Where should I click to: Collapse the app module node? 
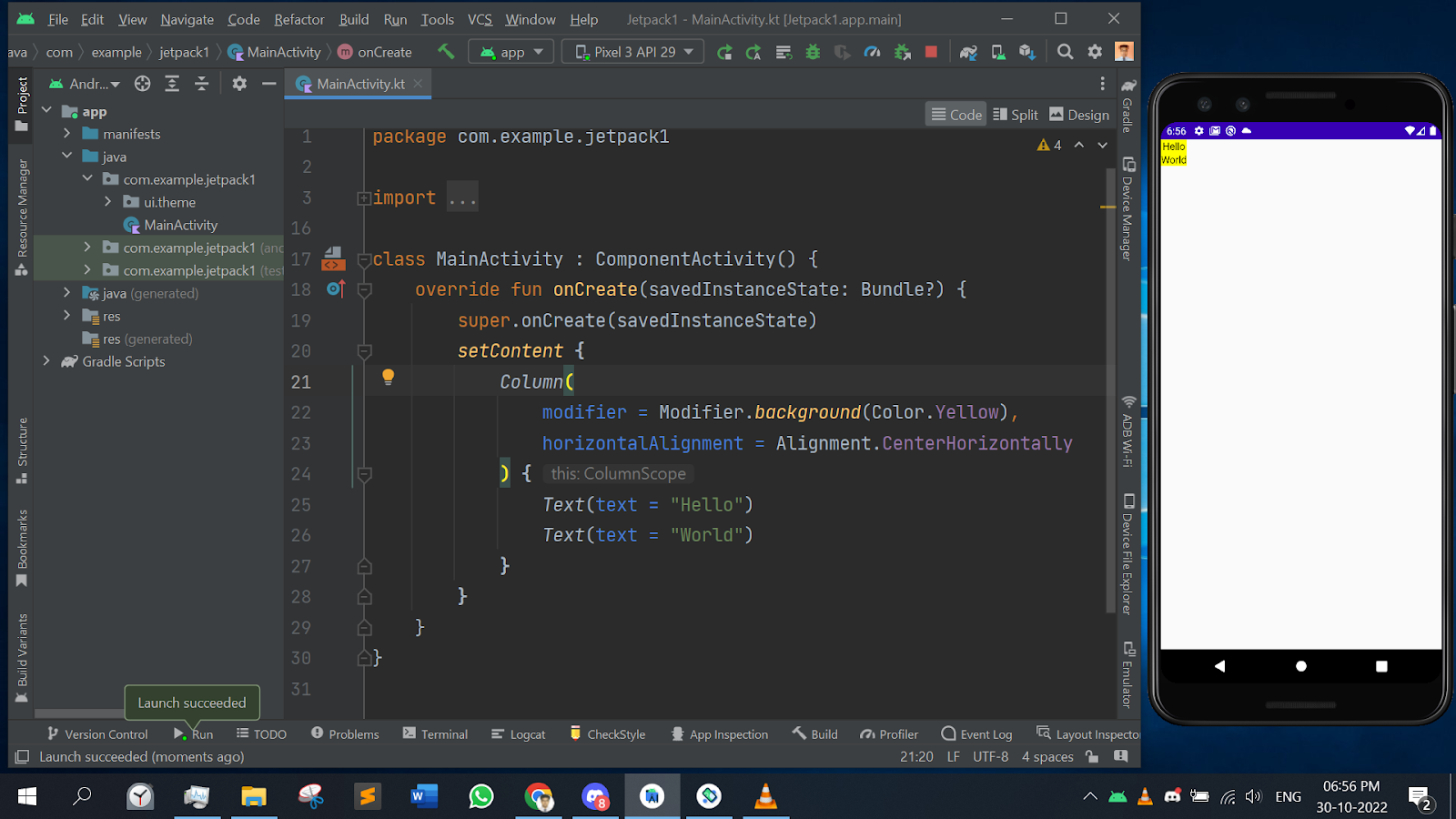coord(47,111)
